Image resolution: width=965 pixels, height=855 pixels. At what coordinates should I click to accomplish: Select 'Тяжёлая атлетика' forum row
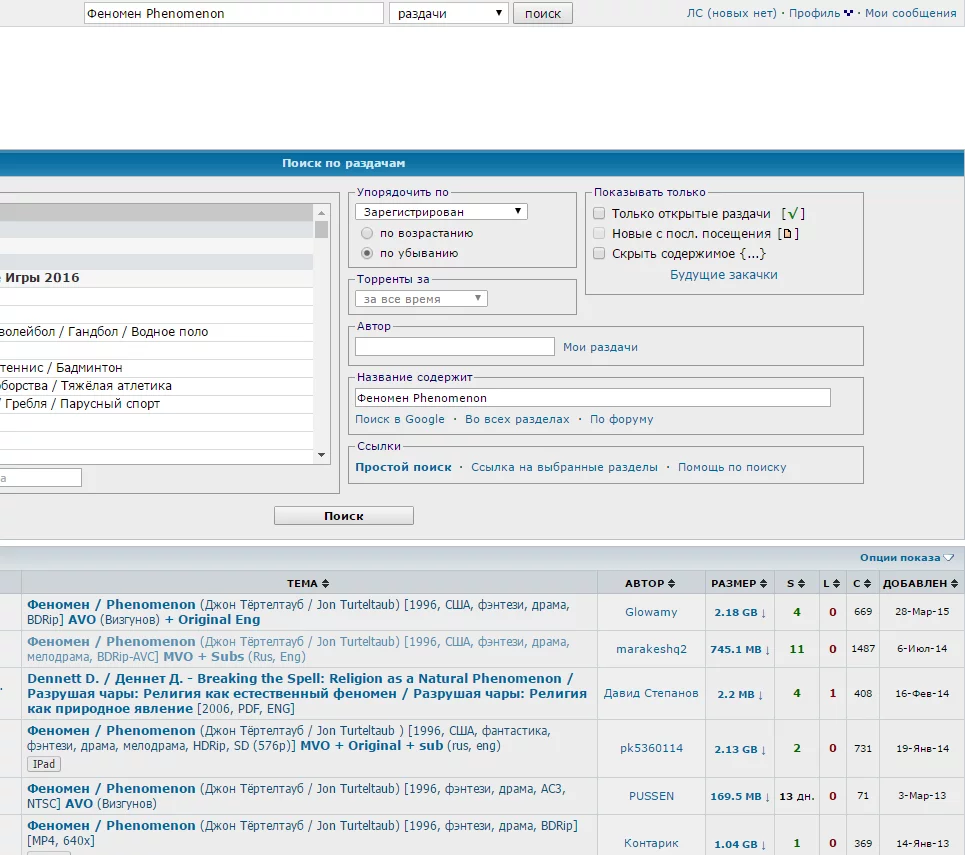point(156,386)
